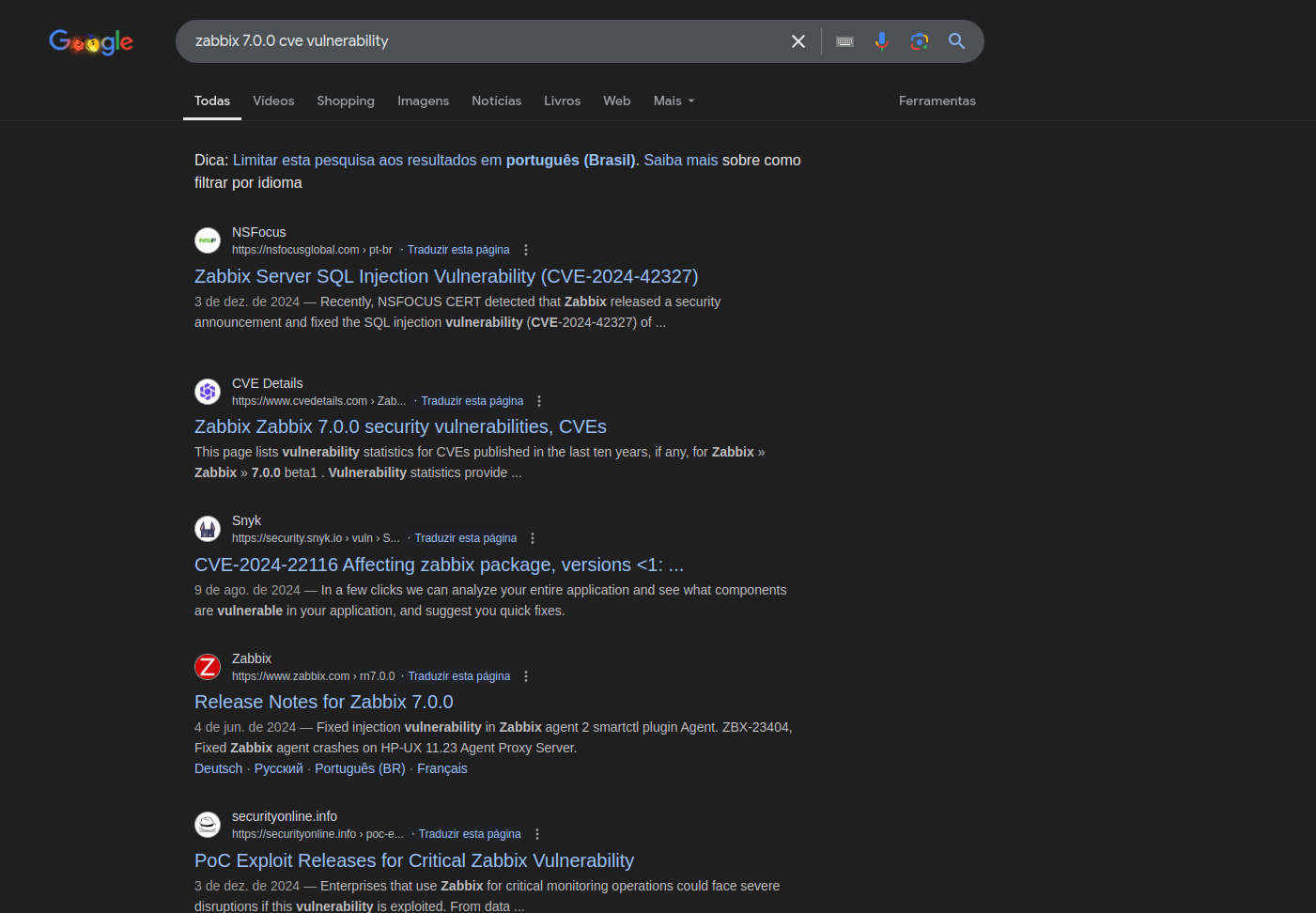Click the Snyk site name
Viewport: 1316px width, 913px height.
pos(247,520)
